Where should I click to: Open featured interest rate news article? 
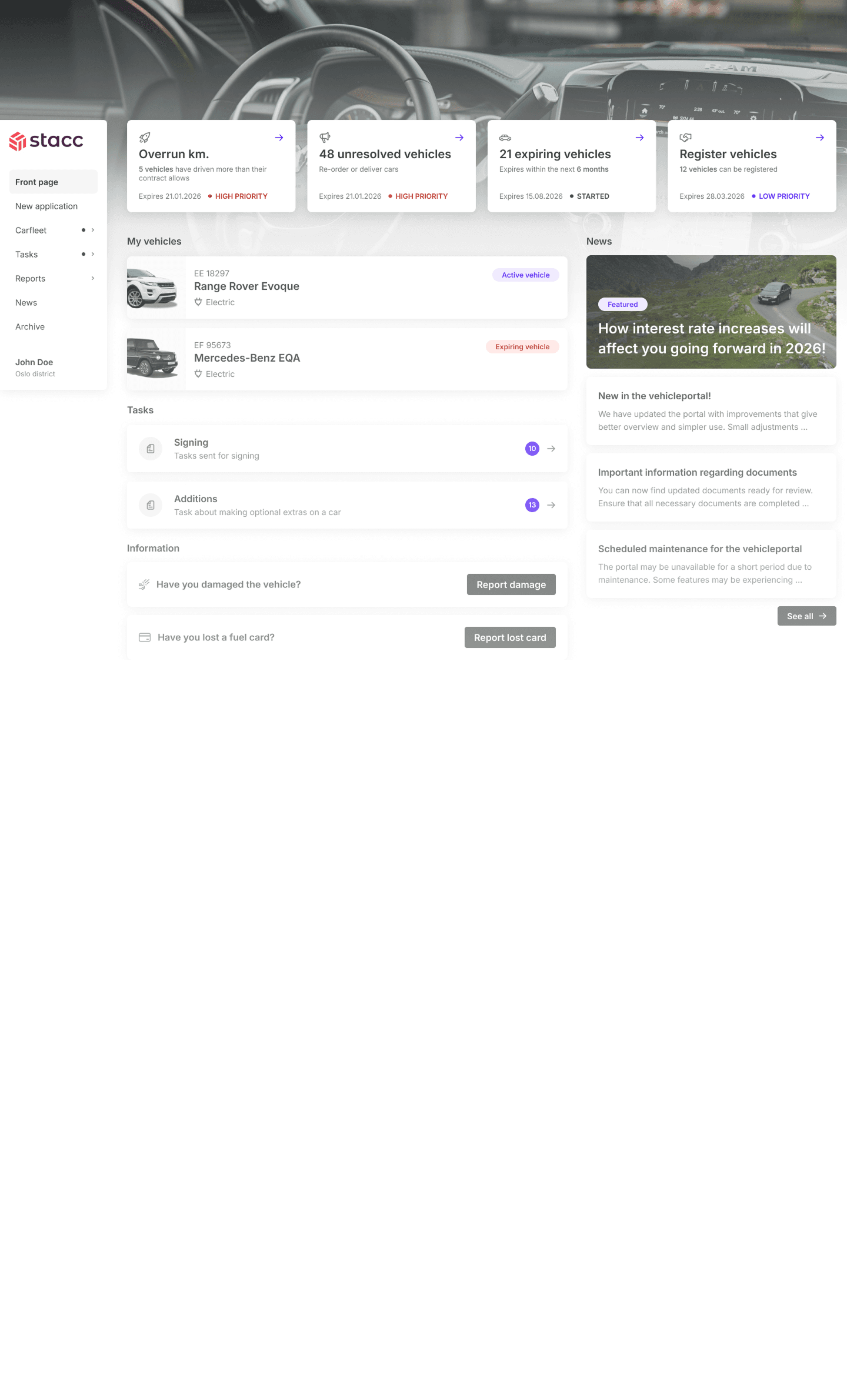click(711, 312)
